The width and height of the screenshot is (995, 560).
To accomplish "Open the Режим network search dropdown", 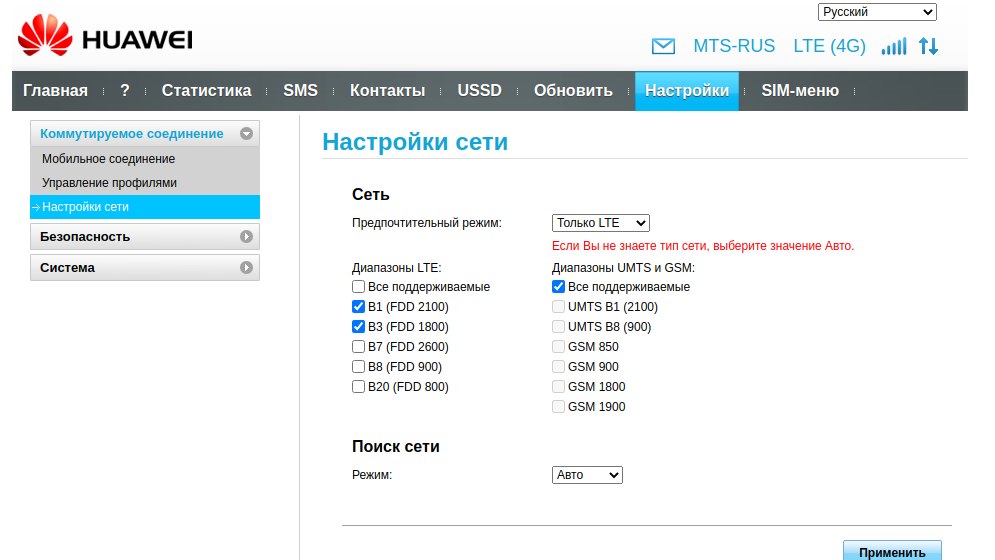I will pos(587,475).
